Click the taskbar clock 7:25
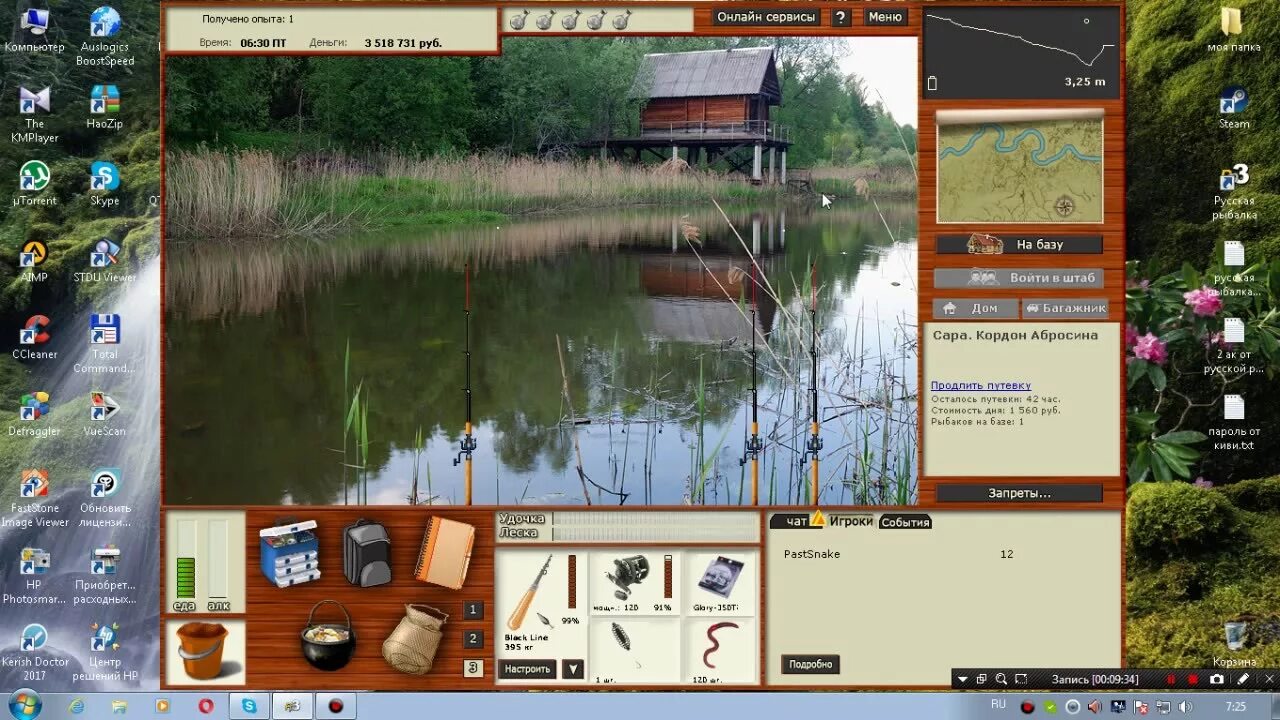Image resolution: width=1280 pixels, height=720 pixels. tap(1237, 706)
